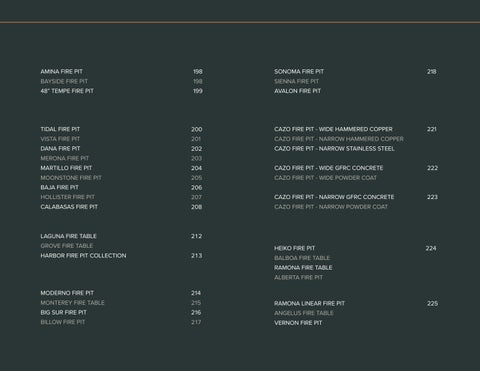Open Cazo Fire Pit Narrow GFRC Concrete
The width and height of the screenshot is (480, 371).
334,197
